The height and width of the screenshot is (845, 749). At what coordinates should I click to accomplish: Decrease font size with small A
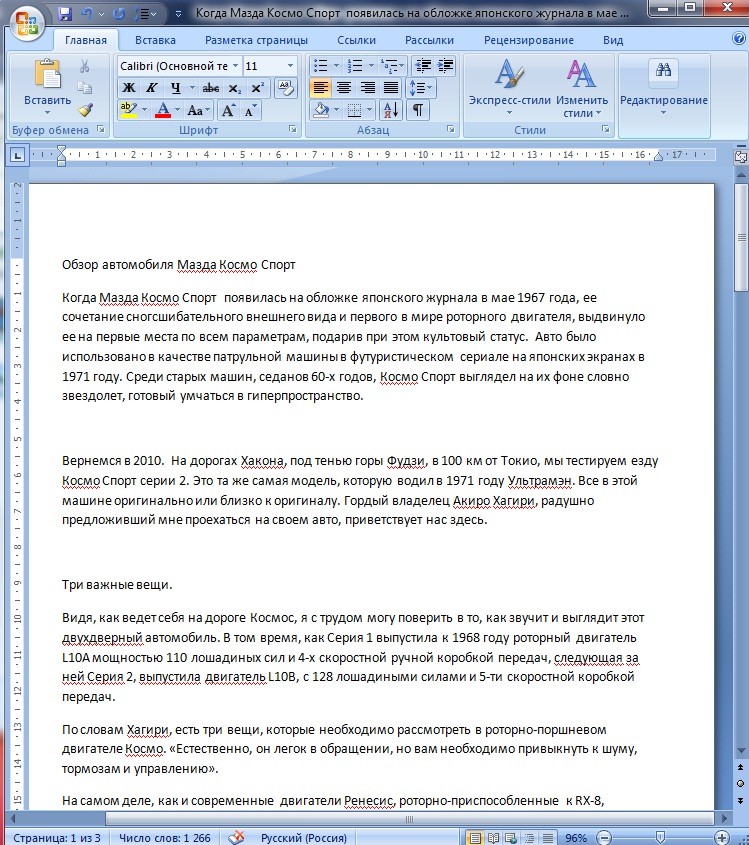pyautogui.click(x=249, y=110)
